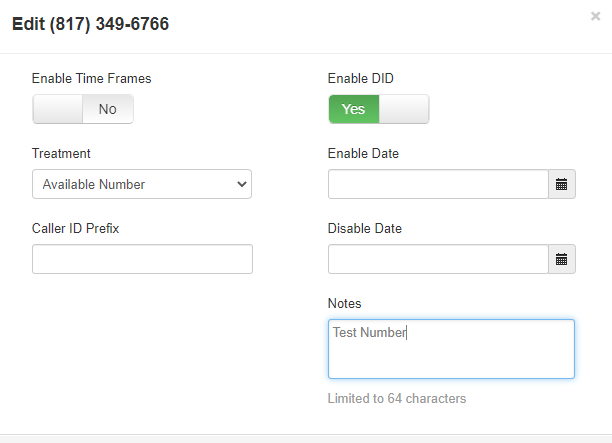Click into the Disable Date text box
The width and height of the screenshot is (612, 443).
(x=438, y=259)
